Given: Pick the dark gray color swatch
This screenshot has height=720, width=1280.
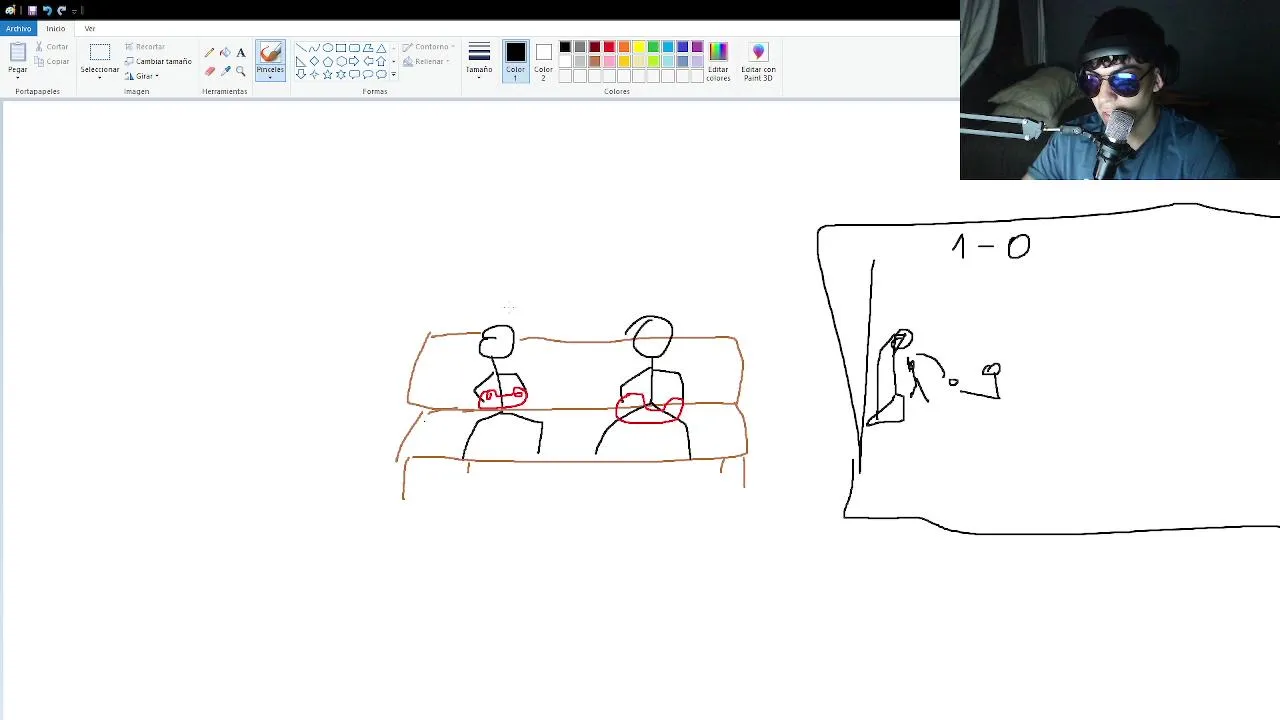Looking at the screenshot, I should click(x=580, y=47).
